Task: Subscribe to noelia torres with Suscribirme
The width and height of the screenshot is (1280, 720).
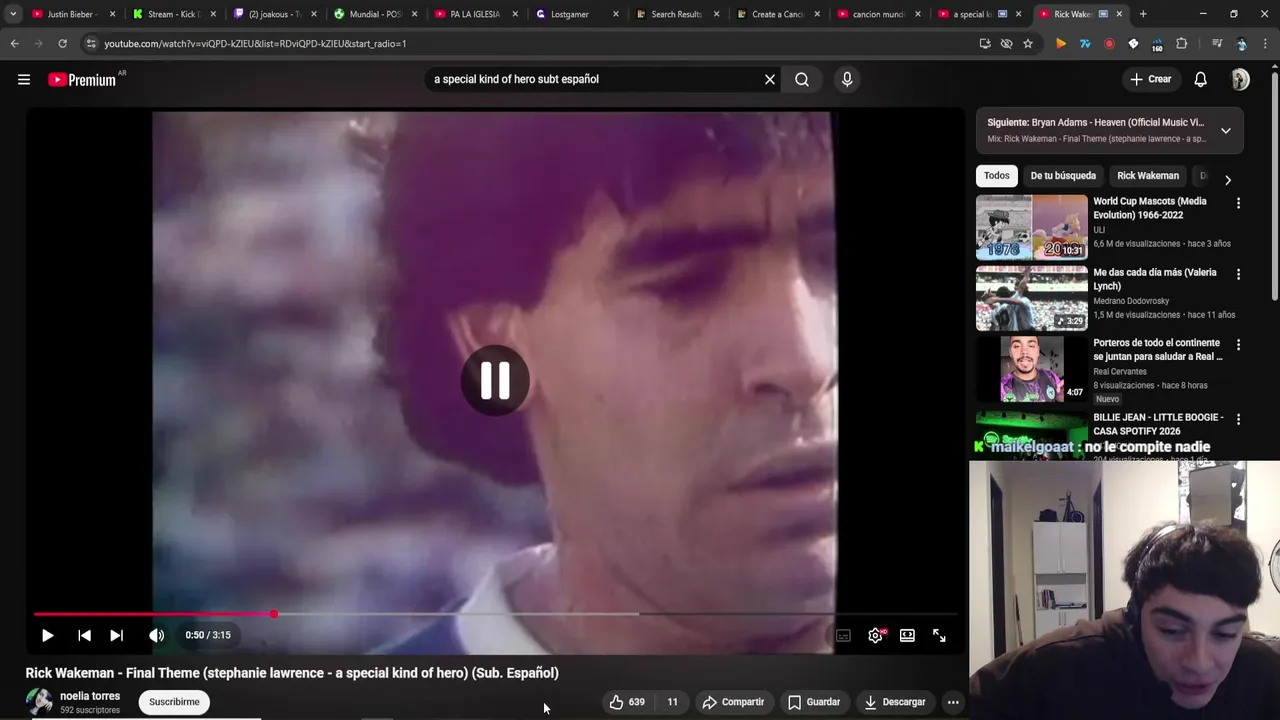Action: pos(174,702)
